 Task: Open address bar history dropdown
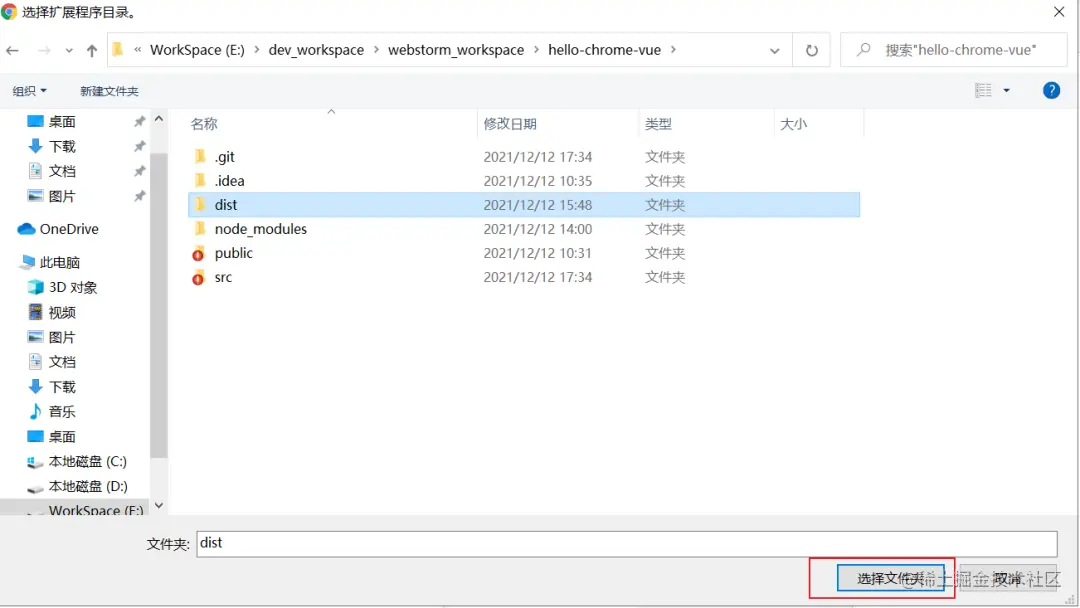click(x=775, y=51)
